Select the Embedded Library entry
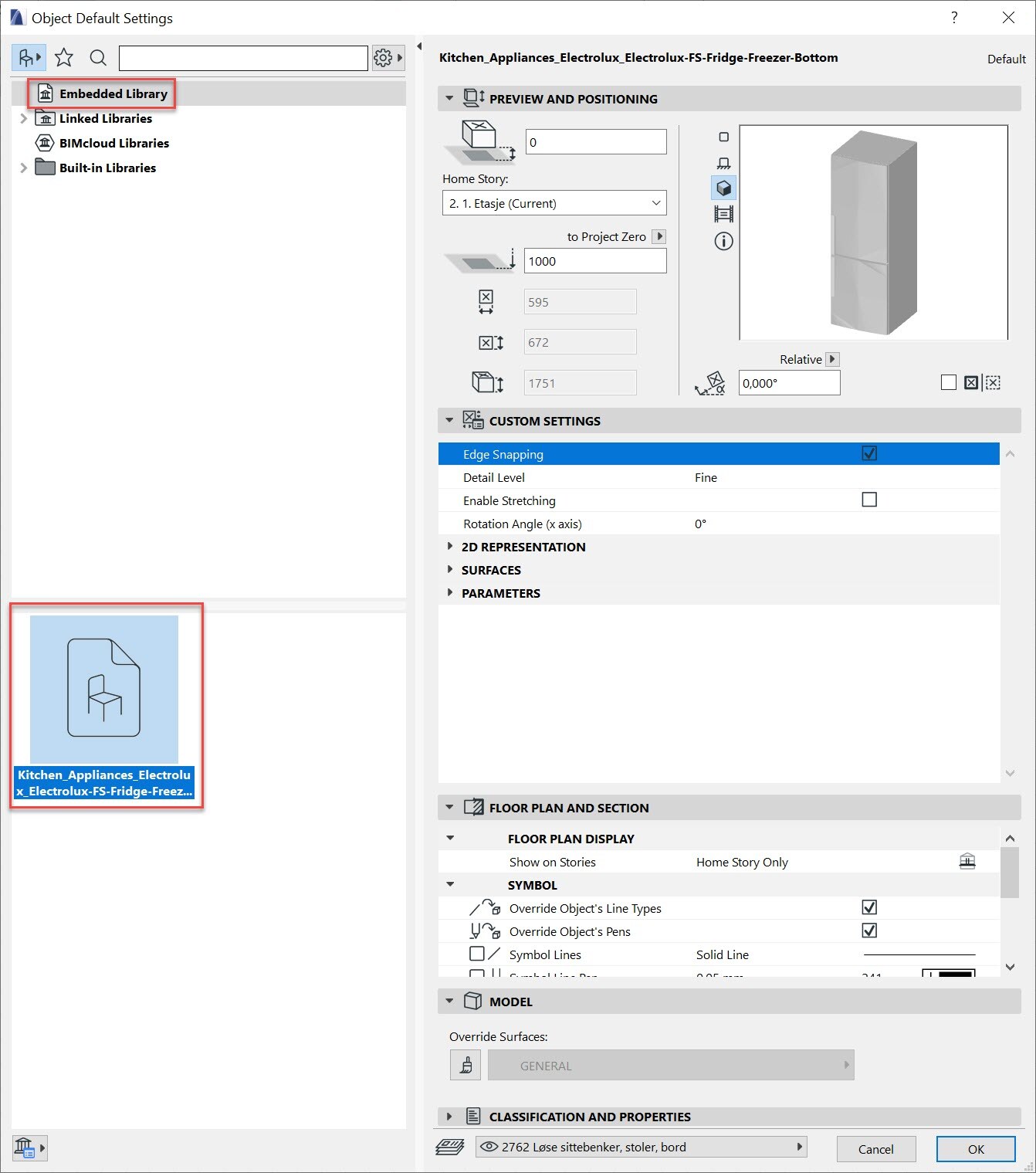The height and width of the screenshot is (1173, 1036). pos(113,93)
